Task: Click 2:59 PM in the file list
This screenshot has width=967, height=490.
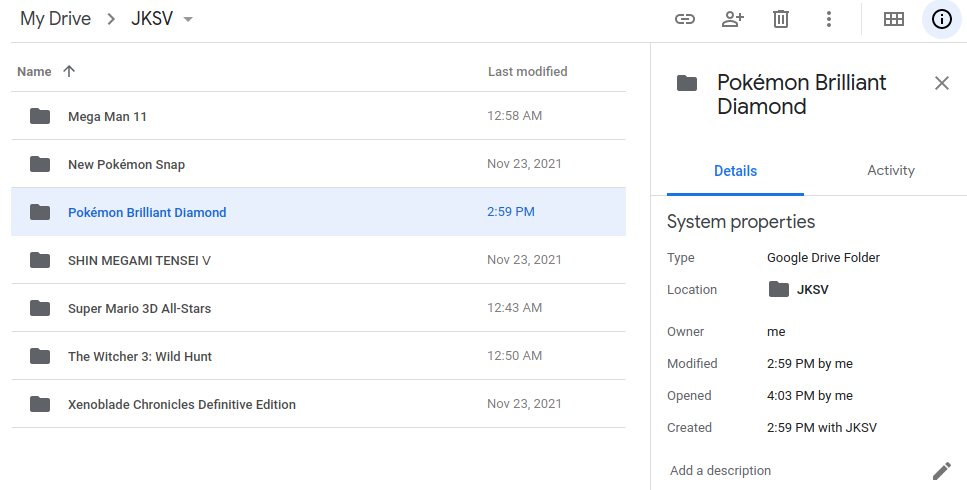Action: (511, 212)
